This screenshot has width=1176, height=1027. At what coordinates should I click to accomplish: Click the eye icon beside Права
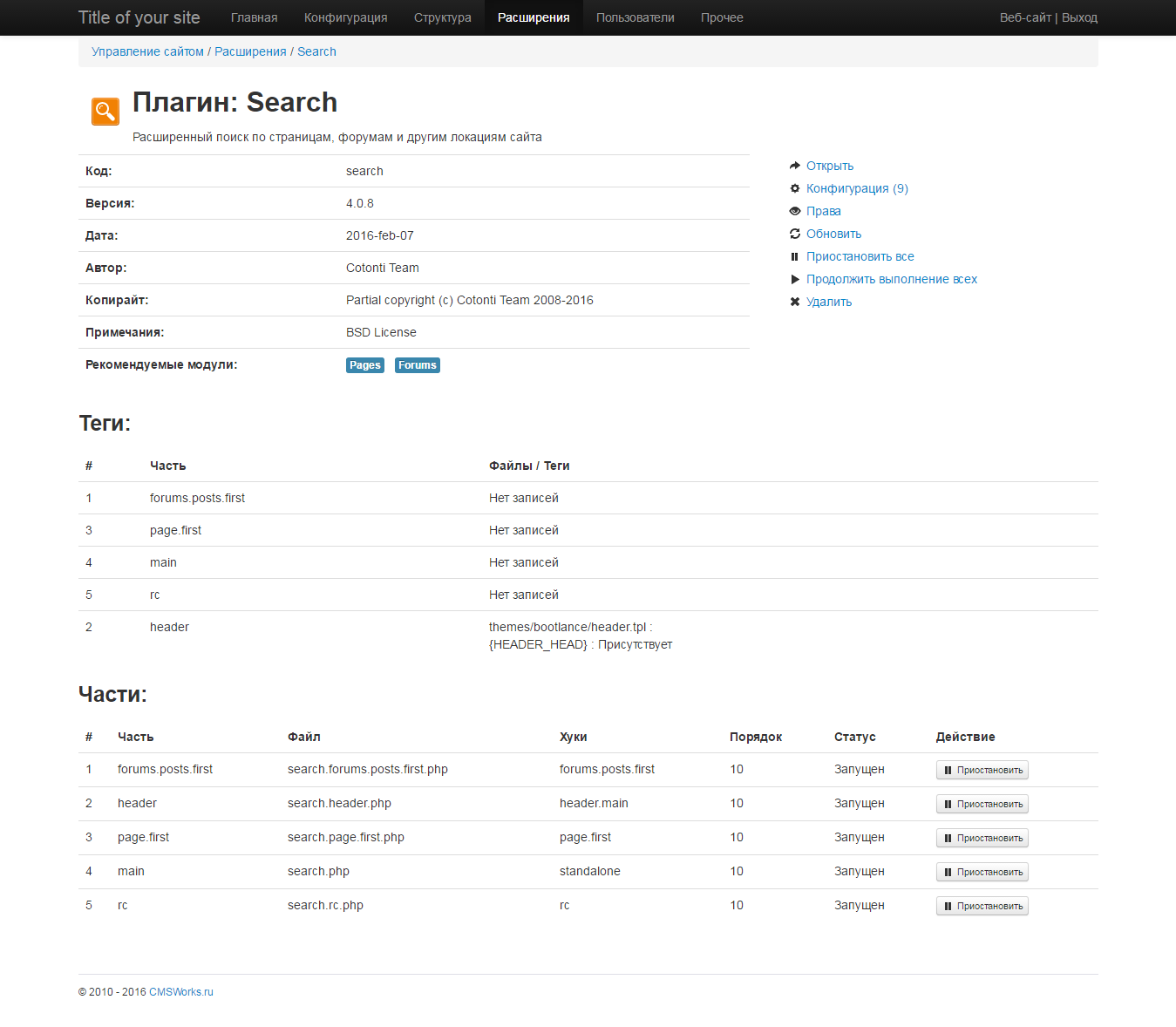point(794,211)
